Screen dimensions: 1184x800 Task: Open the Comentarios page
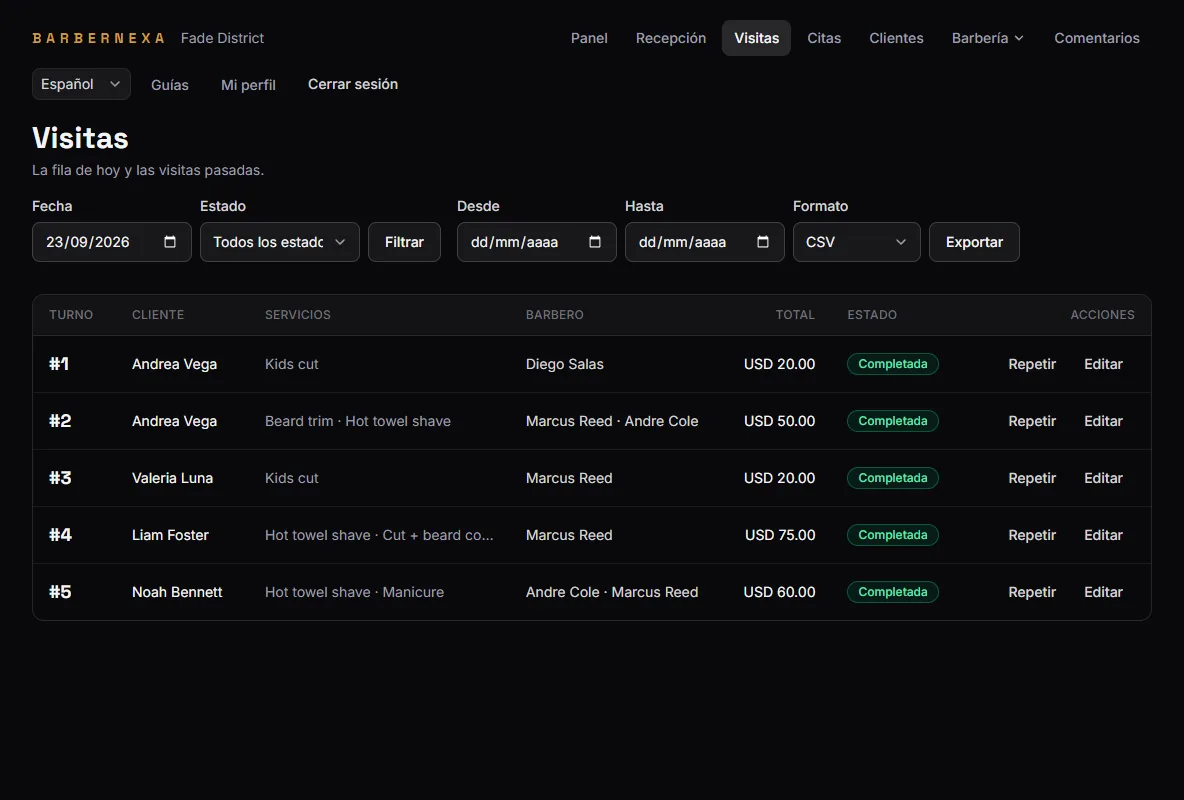pos(1096,38)
